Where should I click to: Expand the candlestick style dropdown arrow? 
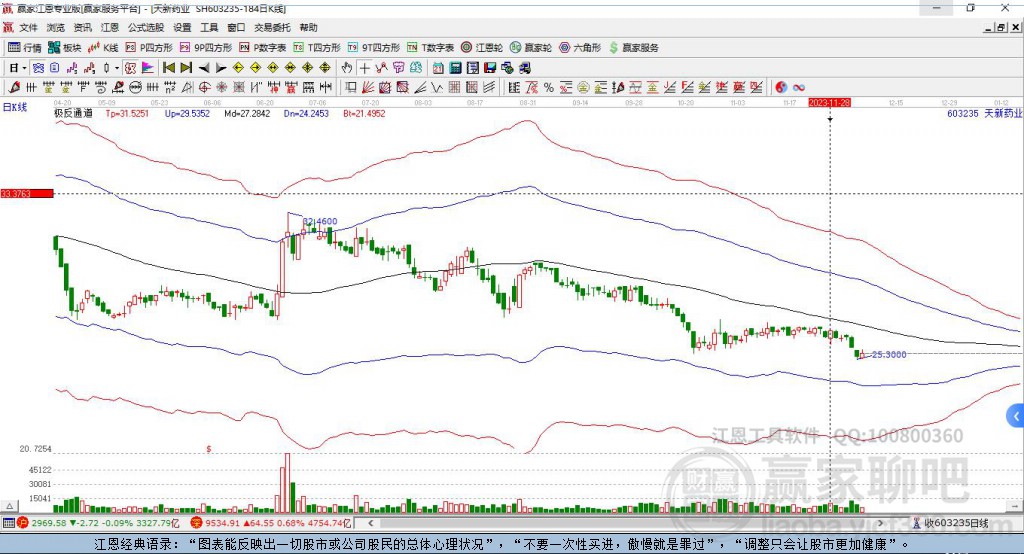(x=117, y=68)
